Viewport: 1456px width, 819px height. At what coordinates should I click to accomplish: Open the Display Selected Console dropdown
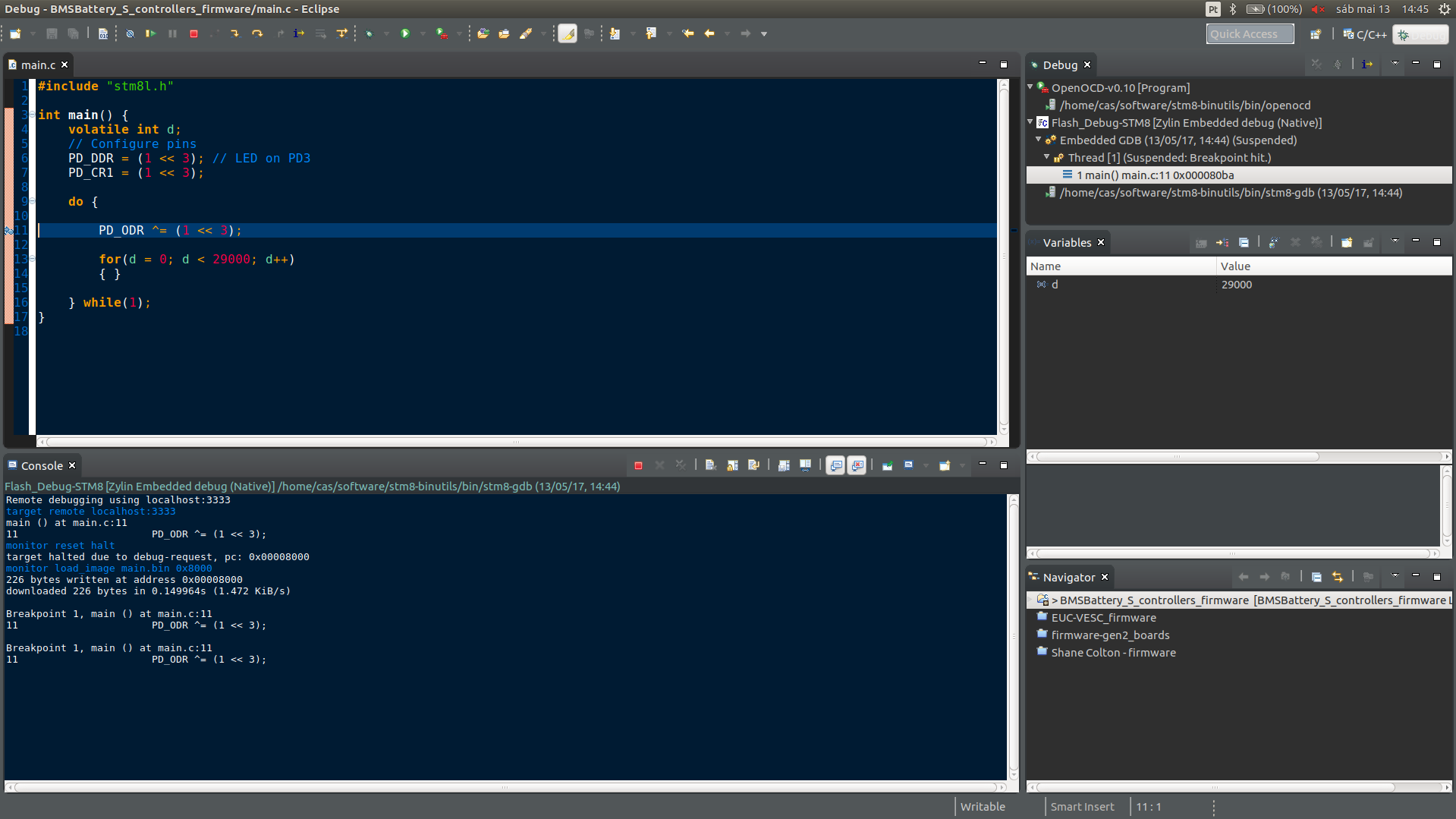click(926, 465)
